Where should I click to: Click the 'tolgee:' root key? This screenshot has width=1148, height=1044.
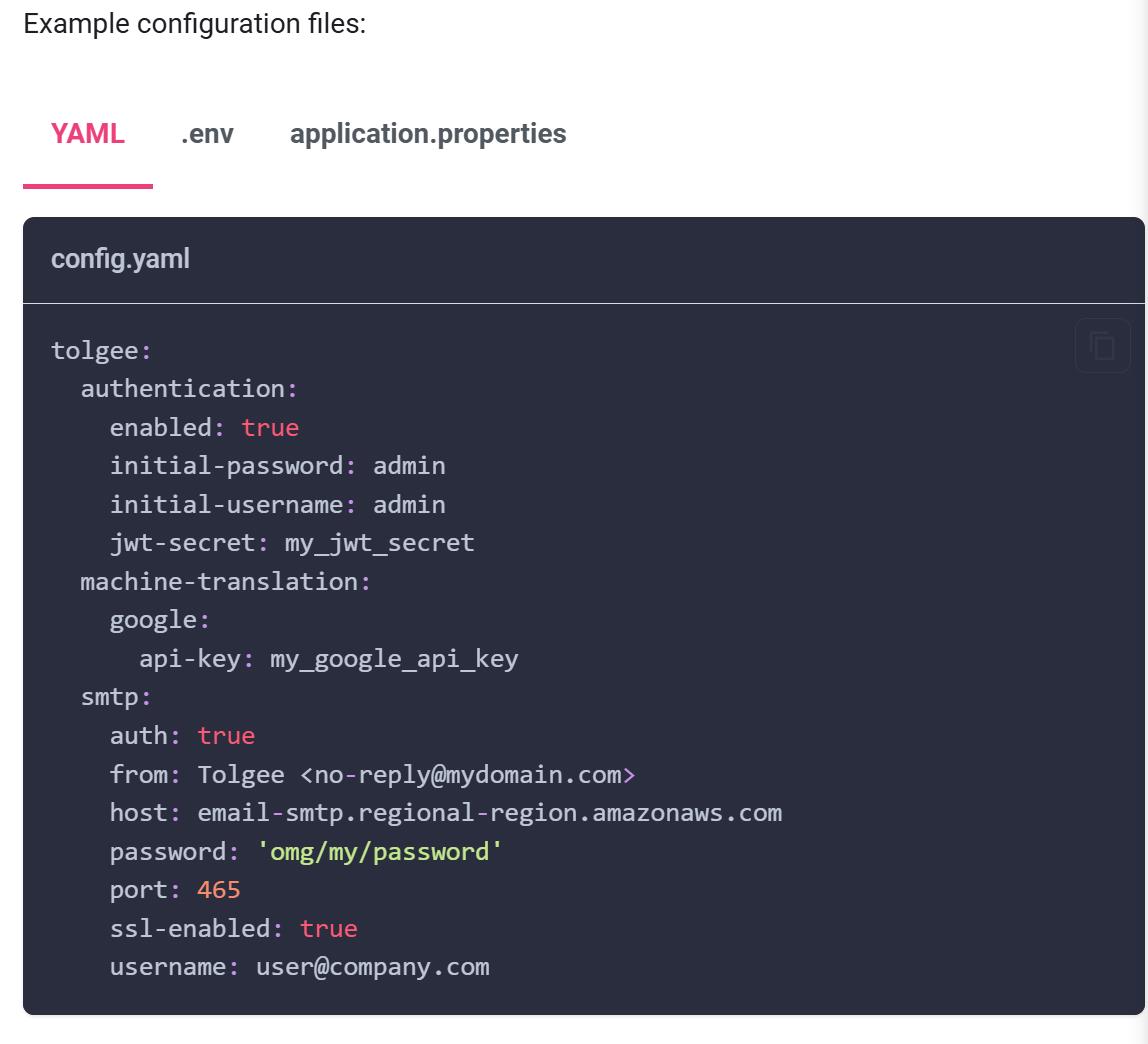[x=101, y=351]
